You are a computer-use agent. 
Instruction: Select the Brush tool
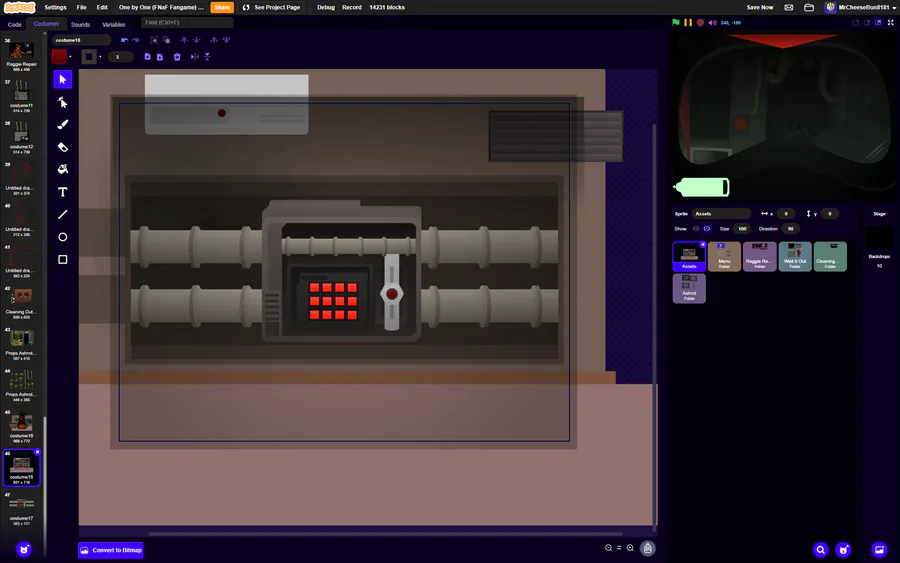pos(63,125)
